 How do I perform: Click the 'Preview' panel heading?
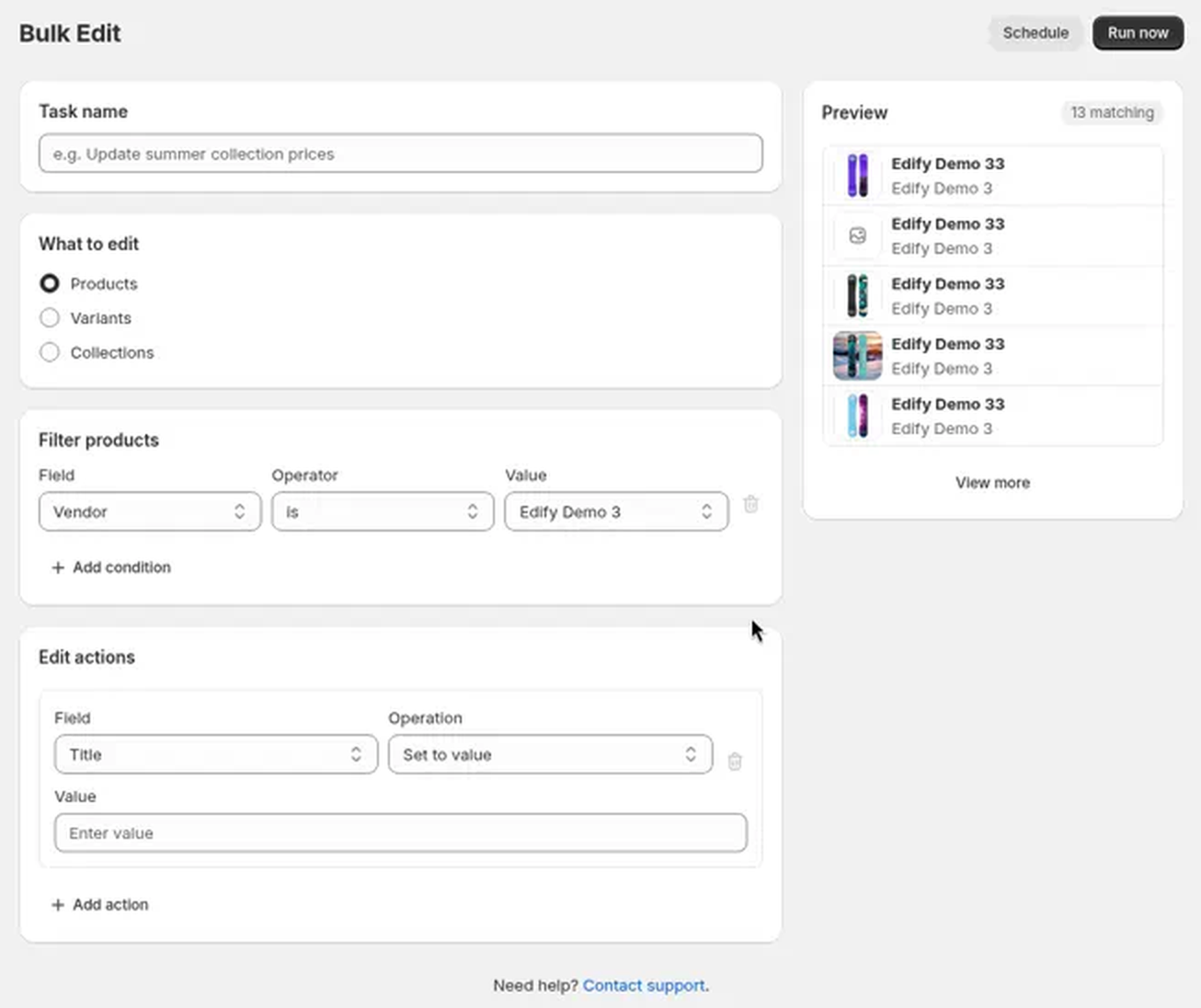coord(854,112)
